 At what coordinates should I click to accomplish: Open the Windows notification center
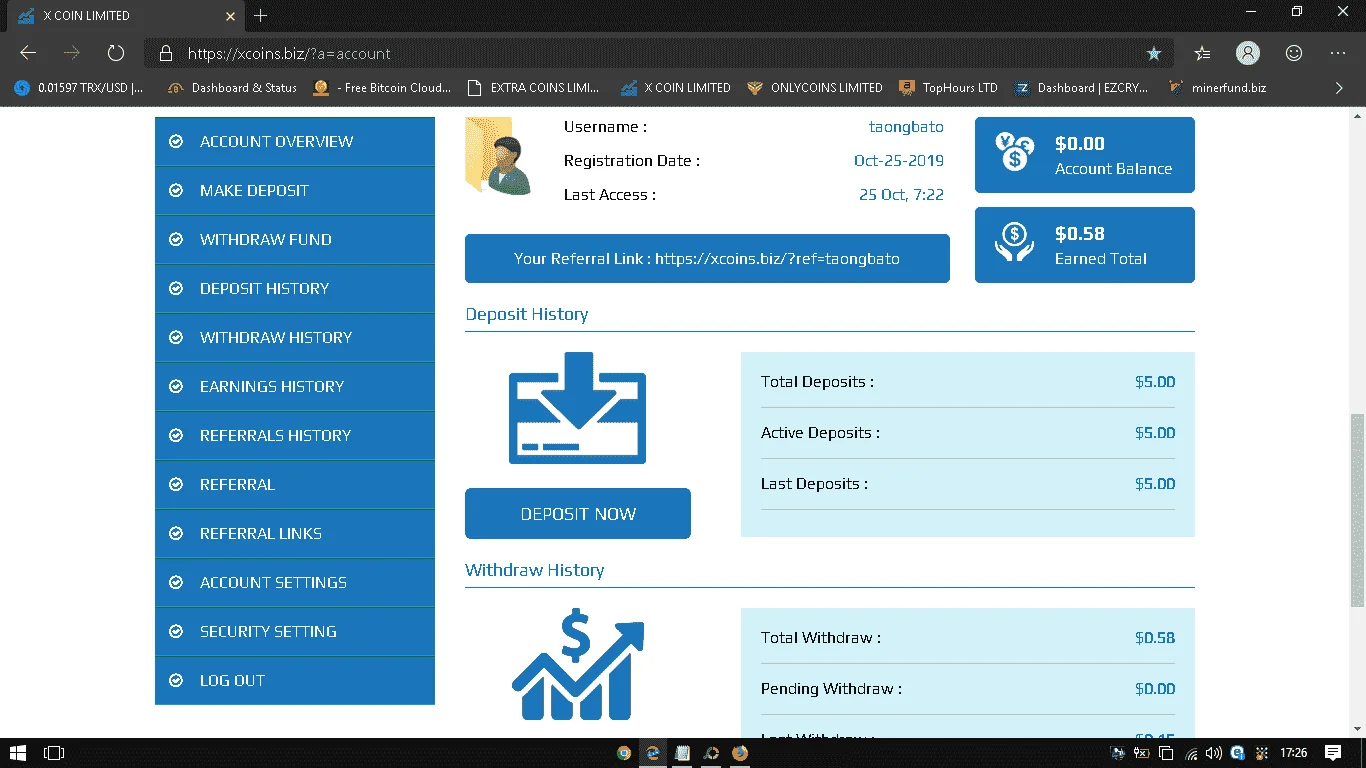[x=1333, y=753]
